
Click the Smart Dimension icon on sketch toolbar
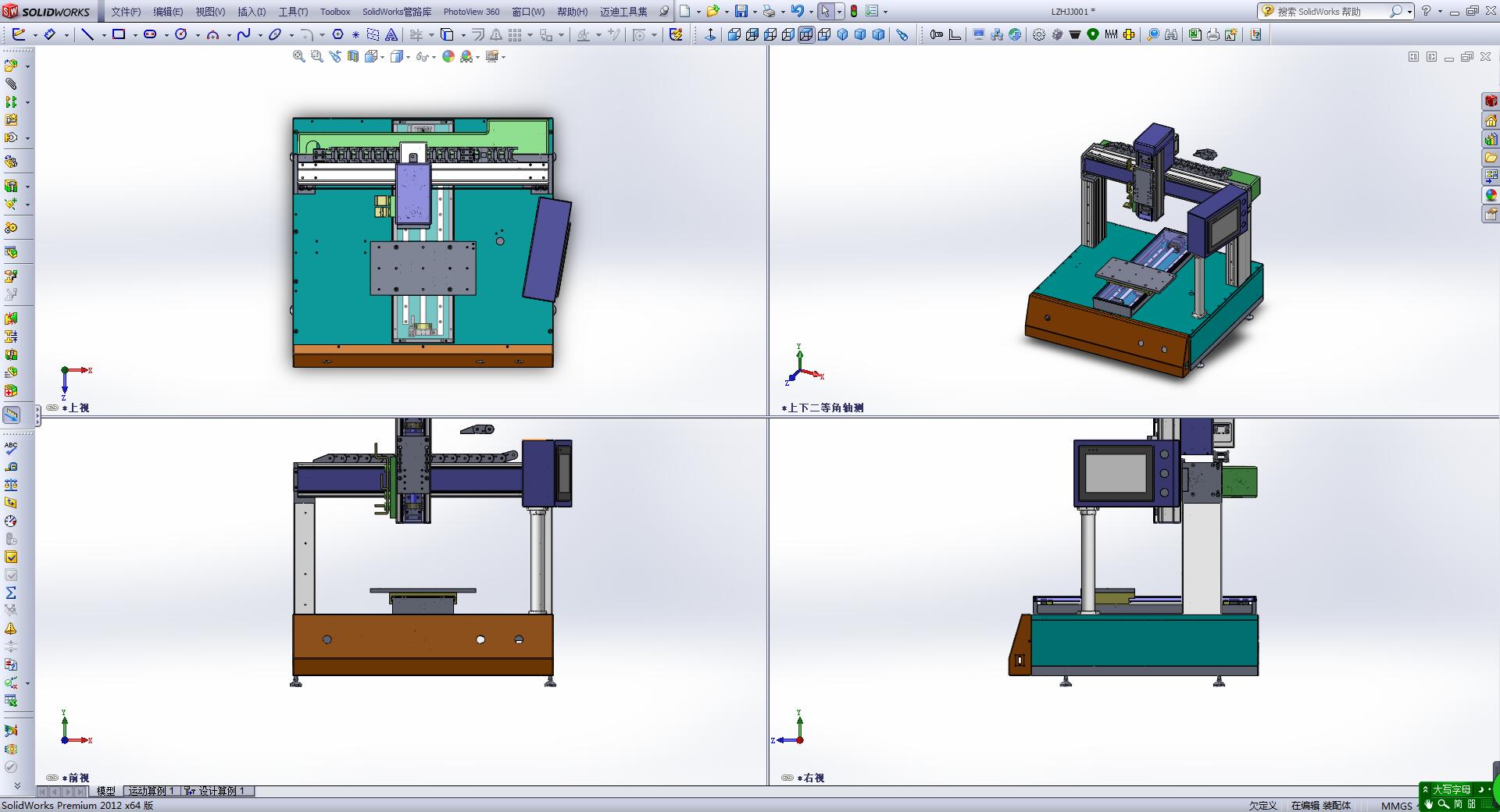49,34
